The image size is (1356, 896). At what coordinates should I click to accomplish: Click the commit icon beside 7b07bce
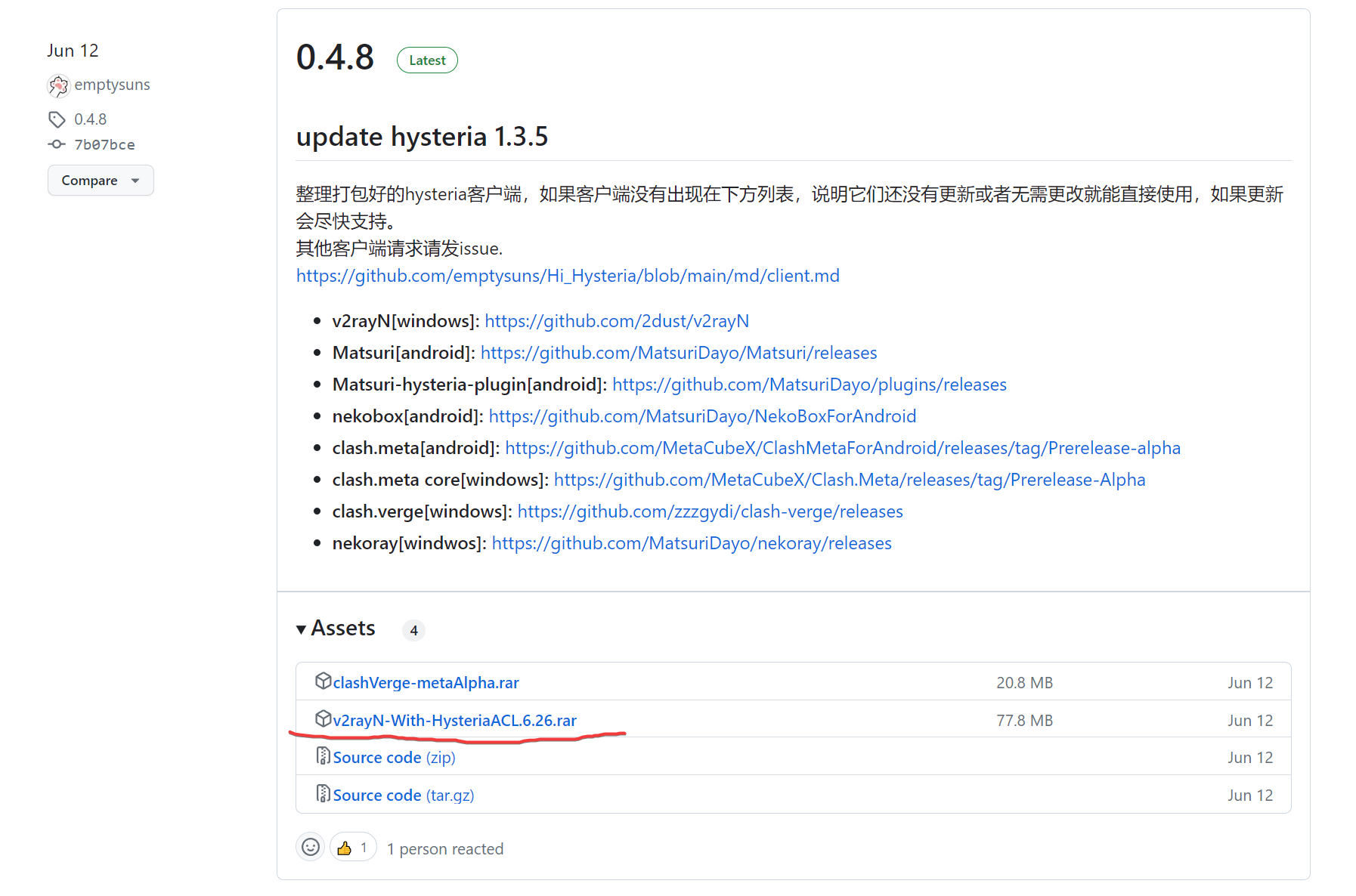coord(57,144)
